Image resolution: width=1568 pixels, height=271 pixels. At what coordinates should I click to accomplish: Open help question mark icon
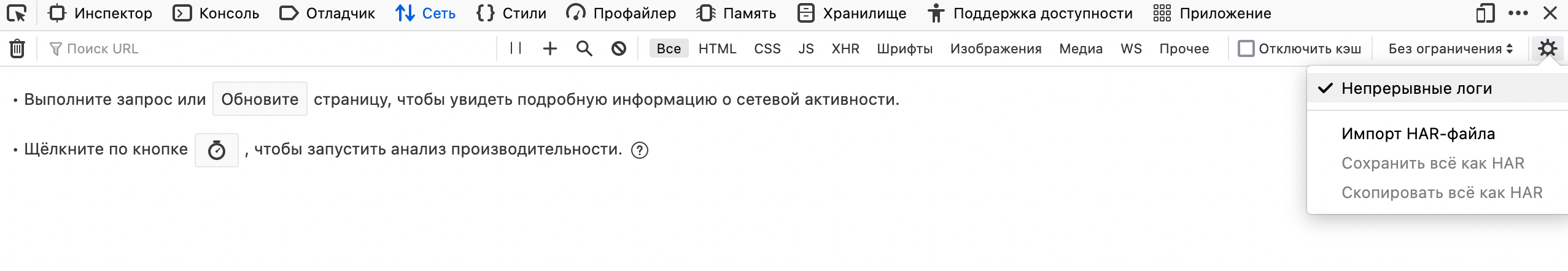[640, 150]
